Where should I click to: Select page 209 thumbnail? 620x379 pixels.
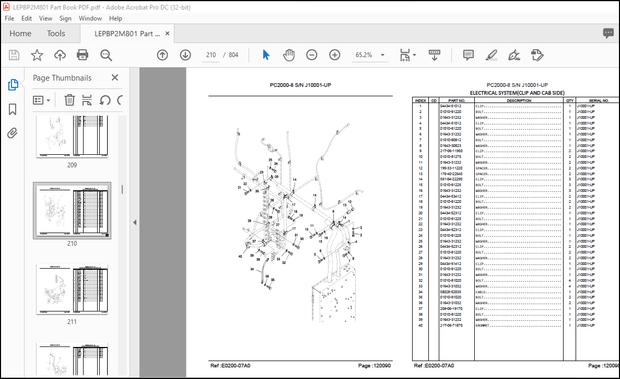pos(72,136)
